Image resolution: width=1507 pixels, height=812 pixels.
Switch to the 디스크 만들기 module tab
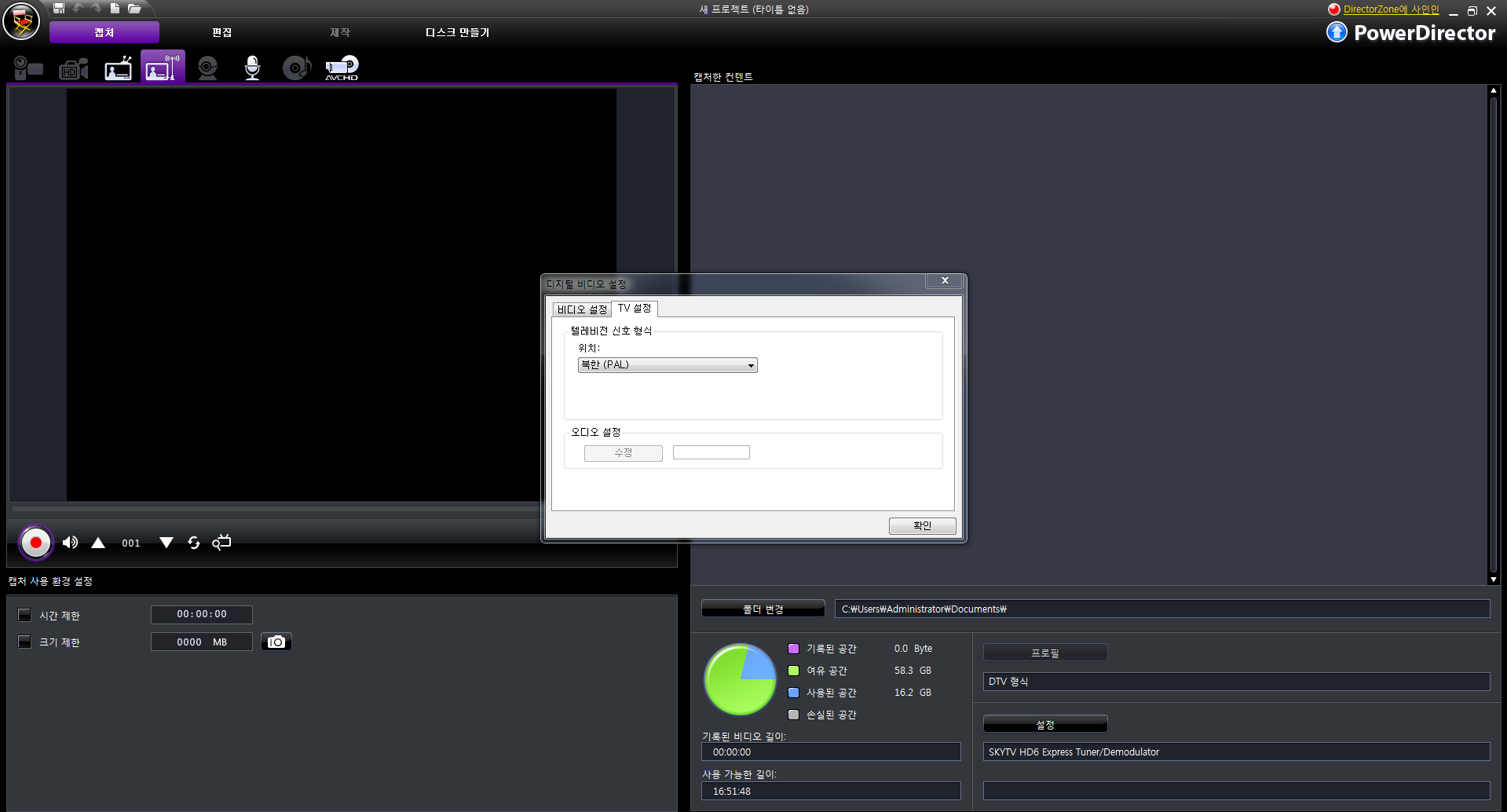coord(458,32)
